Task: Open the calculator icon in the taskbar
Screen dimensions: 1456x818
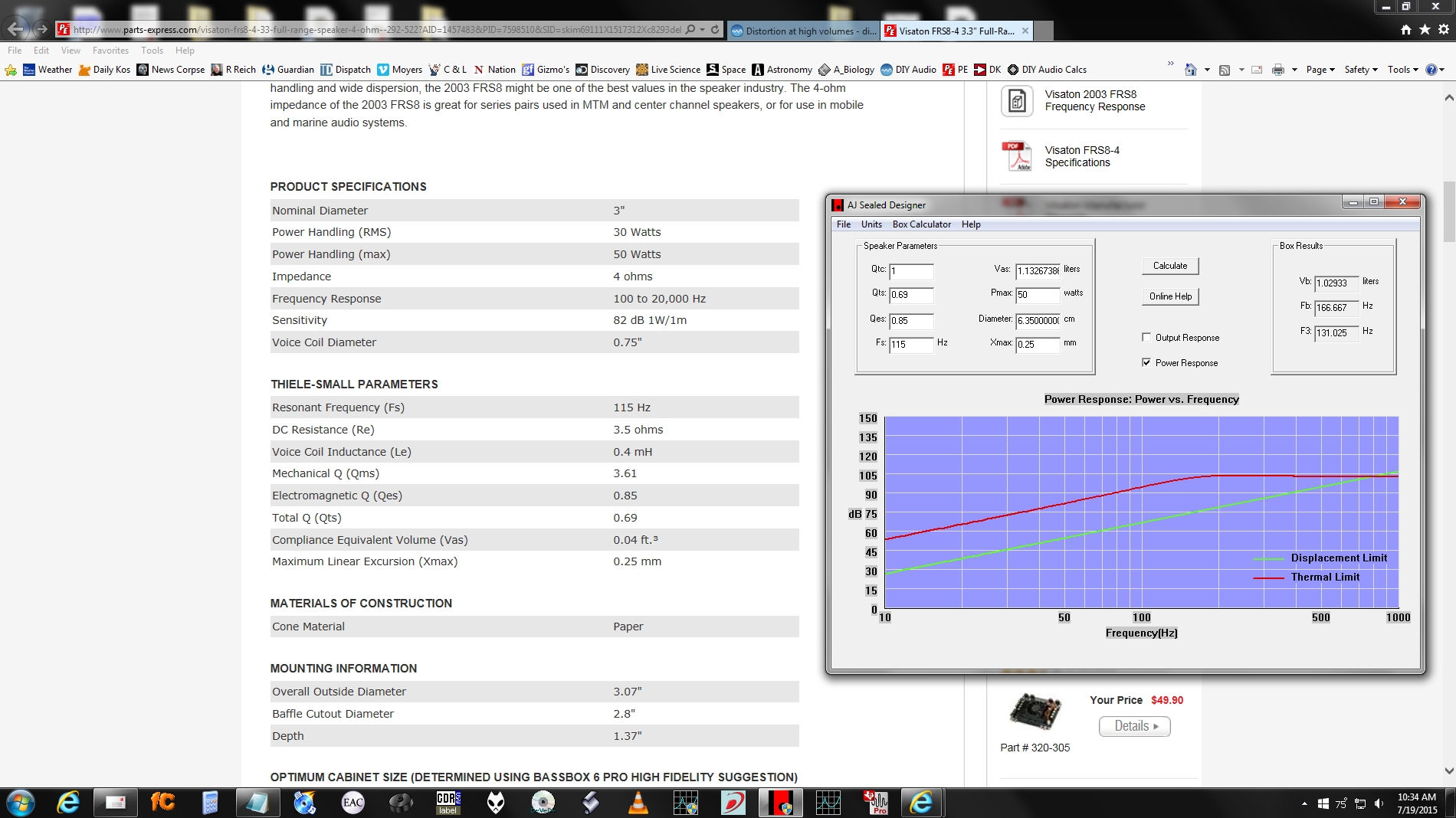Action: (210, 803)
